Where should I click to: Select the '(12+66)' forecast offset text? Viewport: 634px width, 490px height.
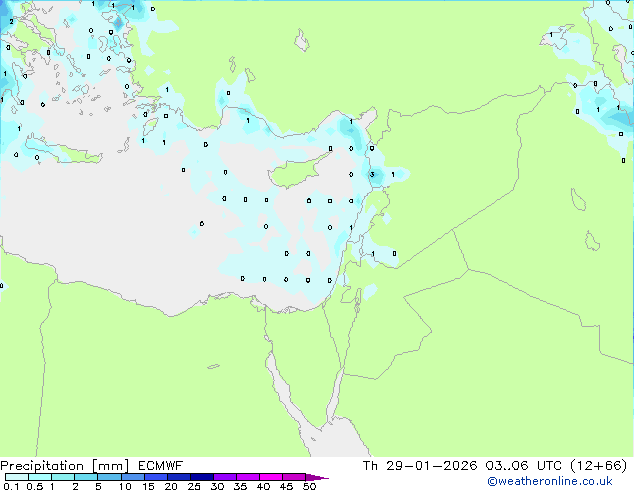[598, 466]
